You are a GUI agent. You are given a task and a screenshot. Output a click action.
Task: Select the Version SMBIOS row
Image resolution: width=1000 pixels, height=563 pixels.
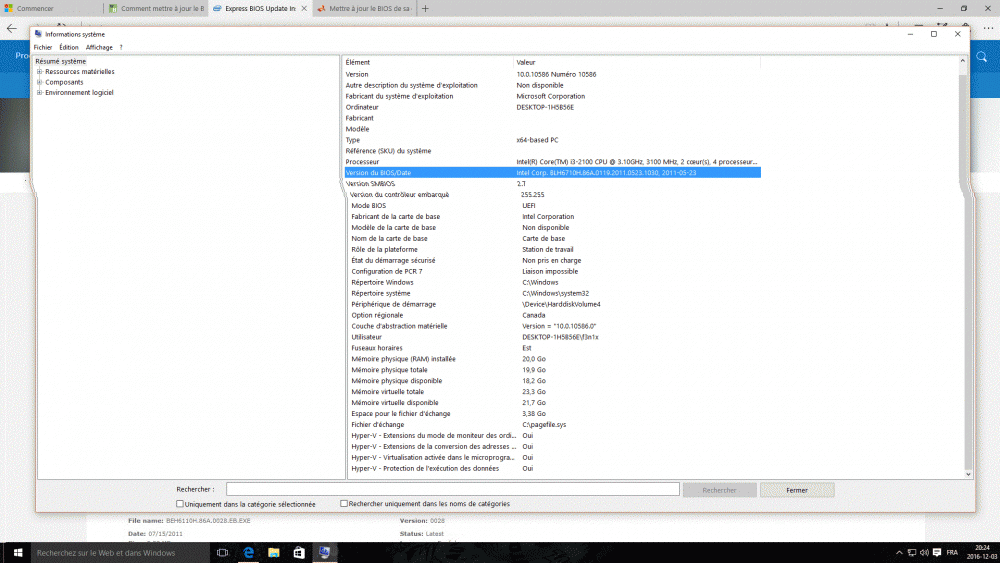[x=552, y=184]
